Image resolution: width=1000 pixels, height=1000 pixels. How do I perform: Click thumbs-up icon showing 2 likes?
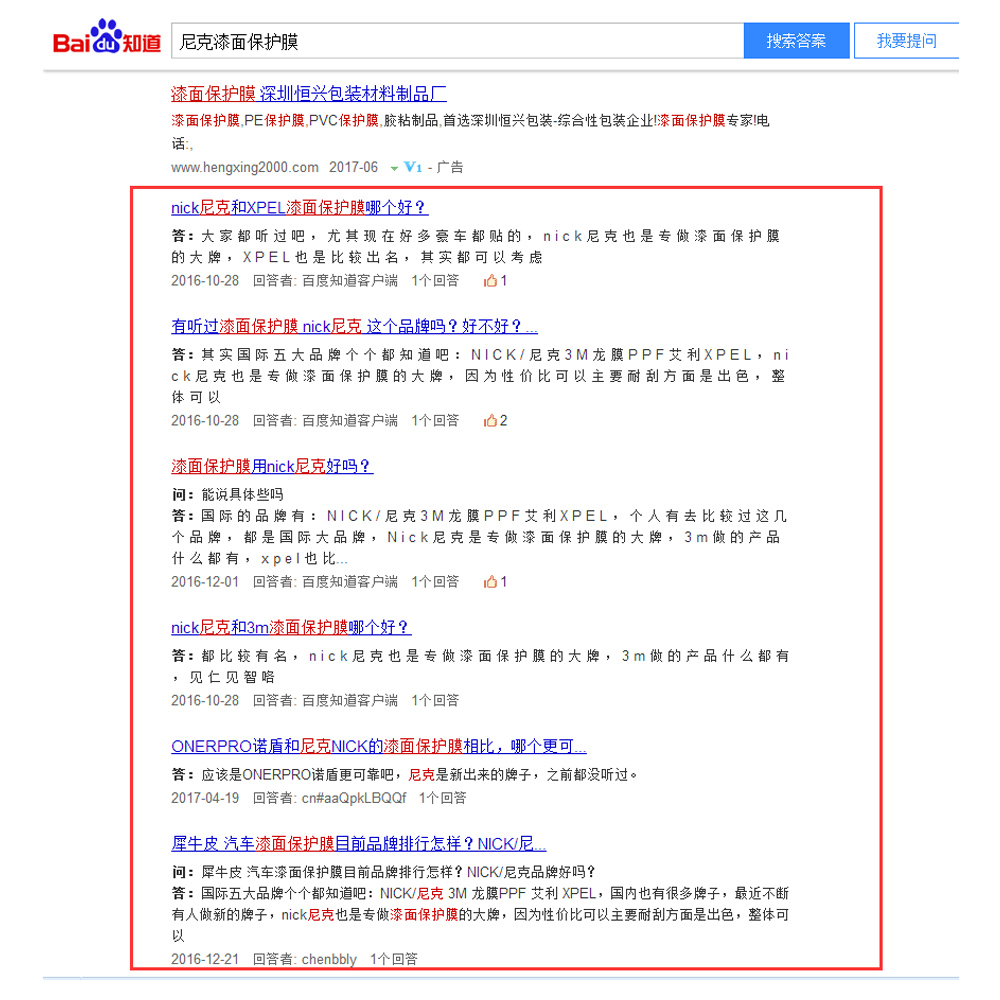click(490, 421)
